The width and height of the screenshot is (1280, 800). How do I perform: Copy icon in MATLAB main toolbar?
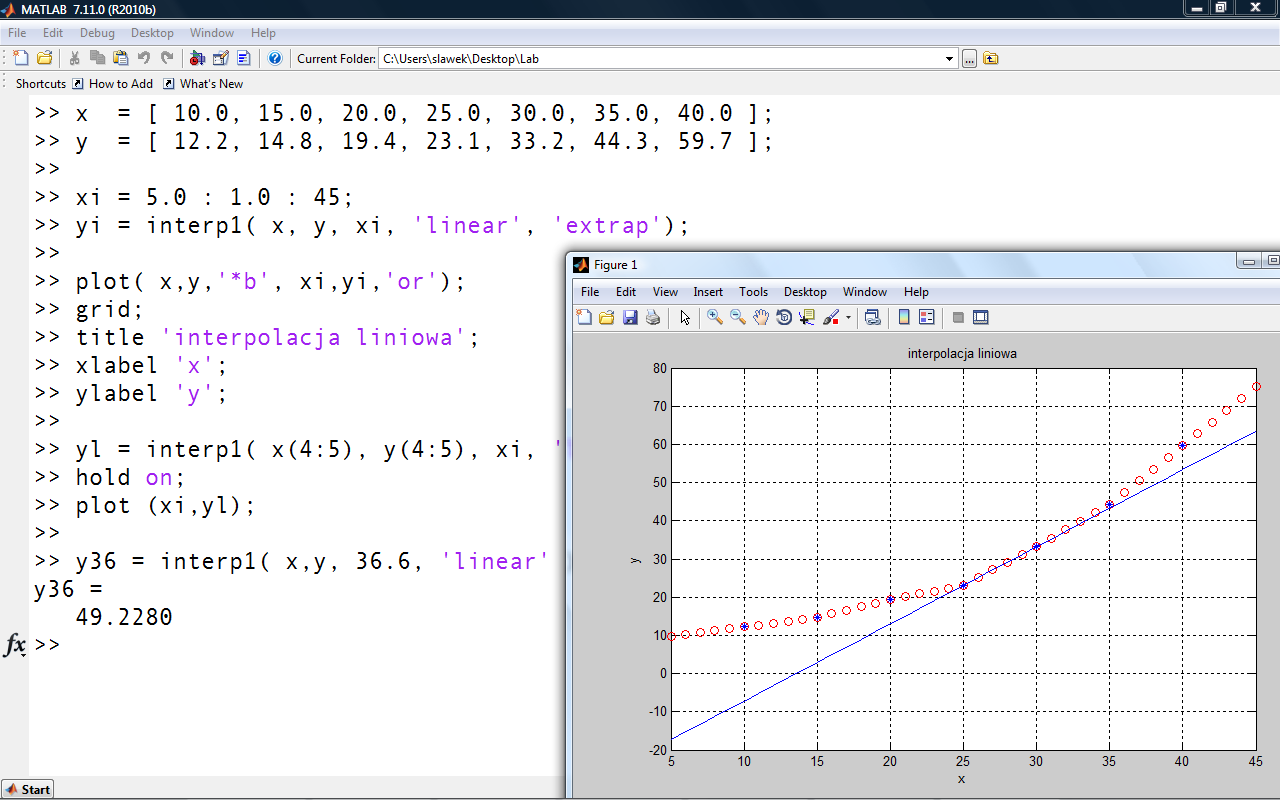97,58
